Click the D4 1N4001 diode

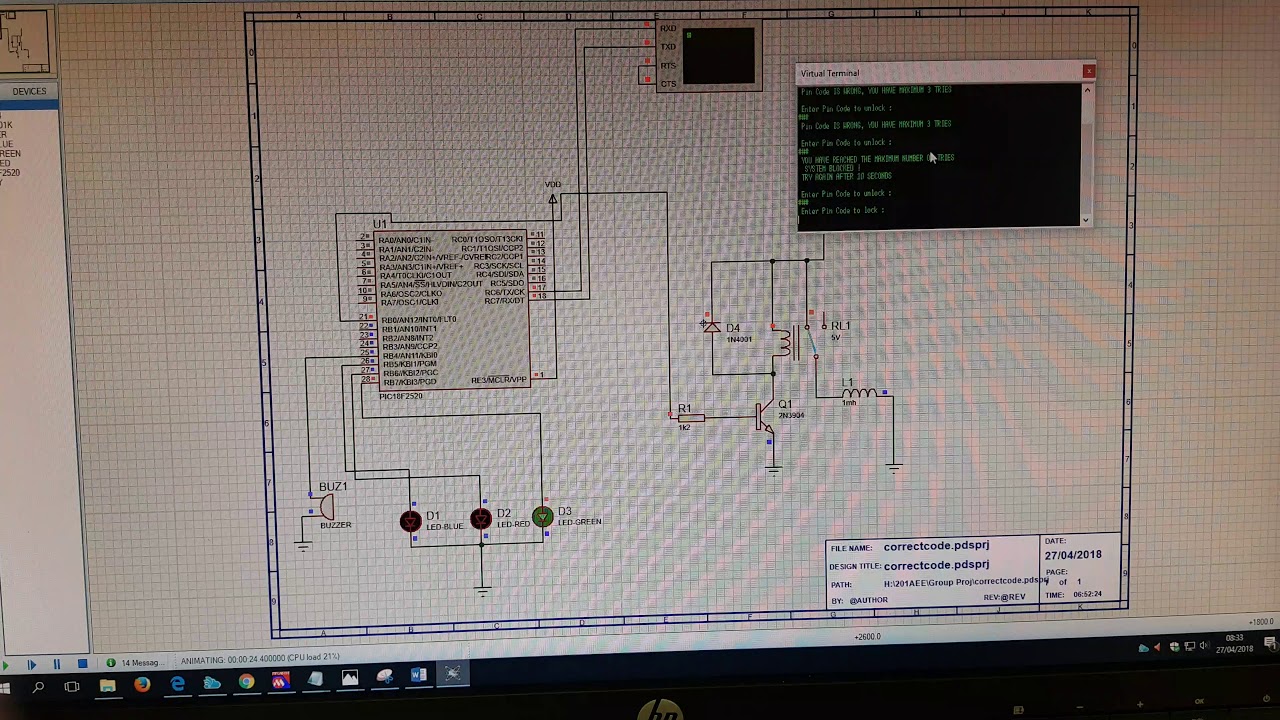tap(712, 326)
